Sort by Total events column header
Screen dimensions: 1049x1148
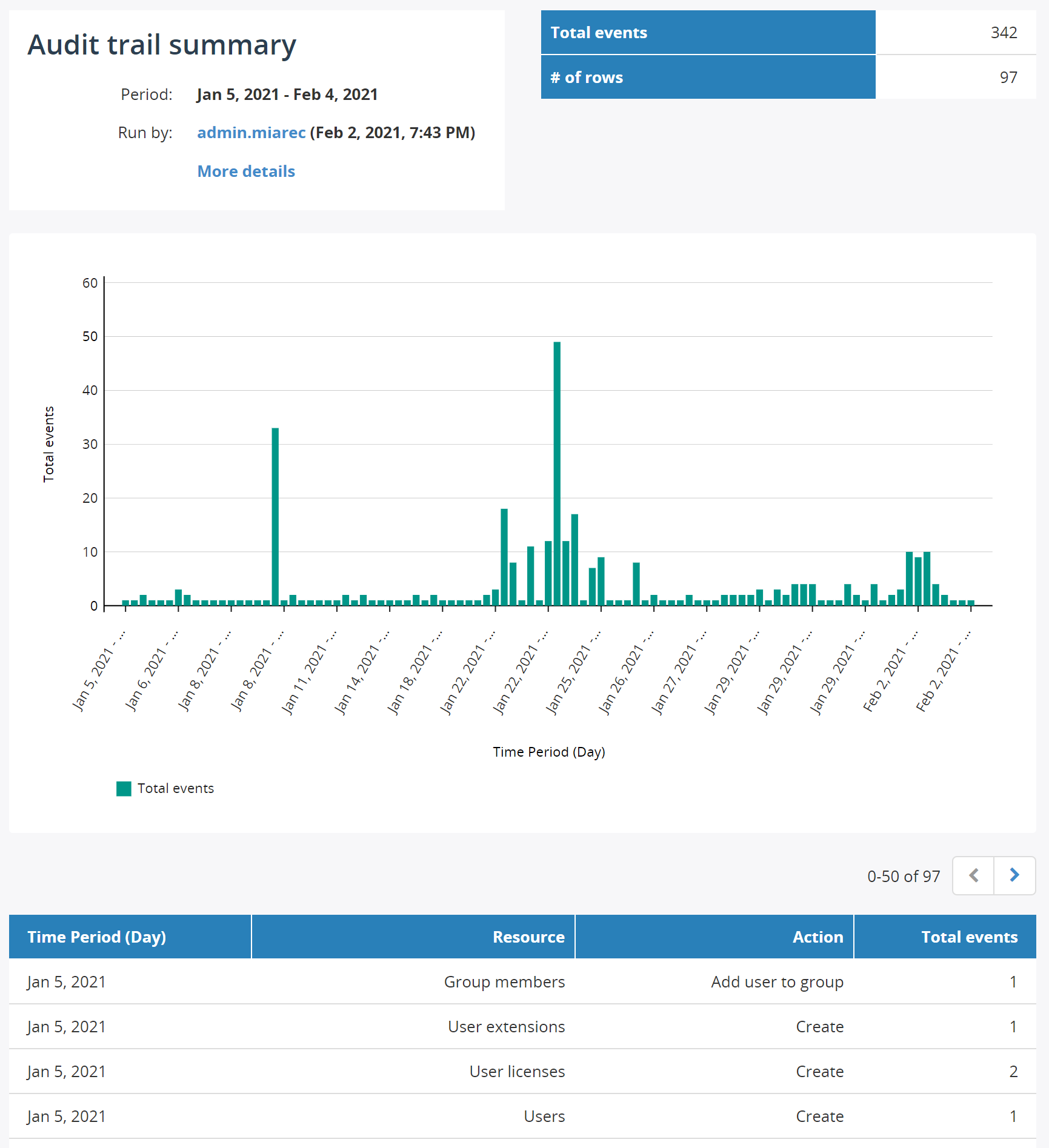click(x=945, y=937)
